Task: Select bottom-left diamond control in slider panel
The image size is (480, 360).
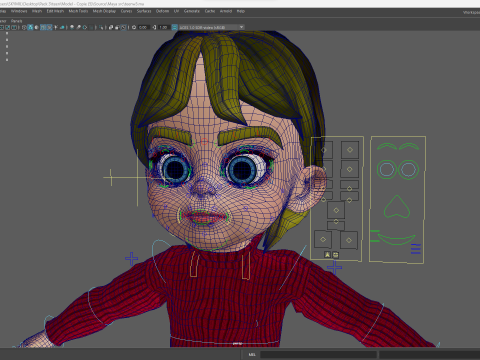Action: [323, 239]
